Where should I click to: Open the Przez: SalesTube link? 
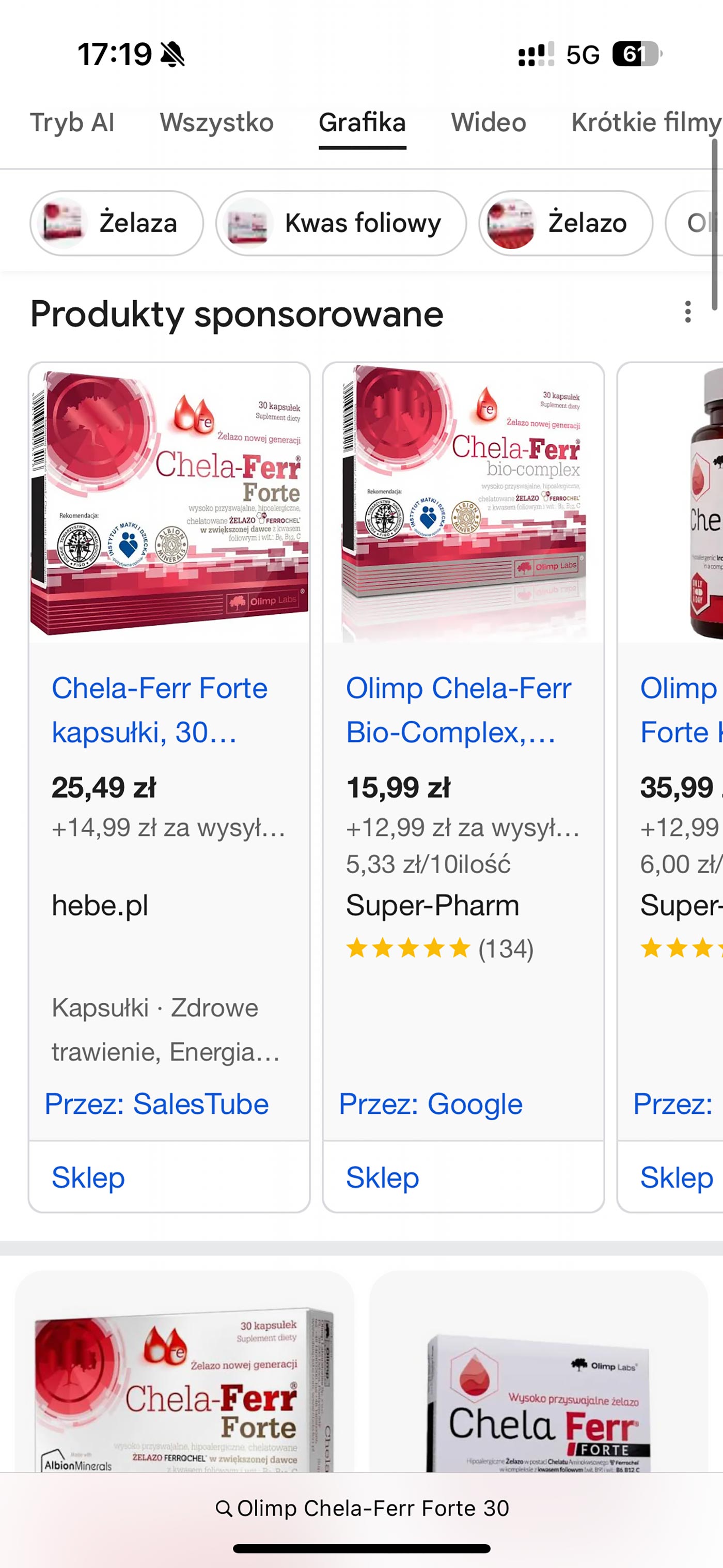(x=157, y=1104)
